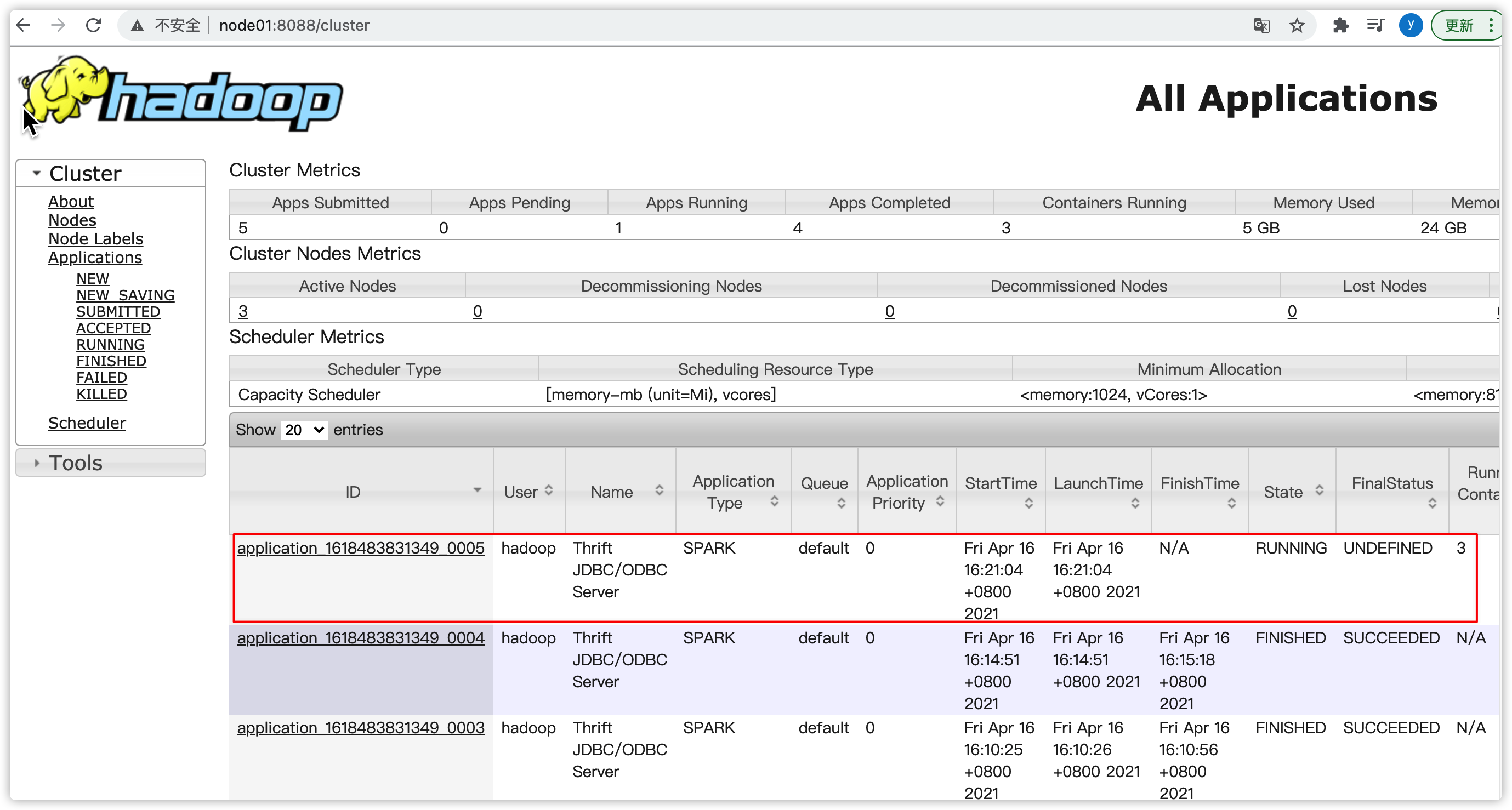Screen dimensions: 1512x810
Task: Go back with the browser back arrow
Action: coord(24,25)
